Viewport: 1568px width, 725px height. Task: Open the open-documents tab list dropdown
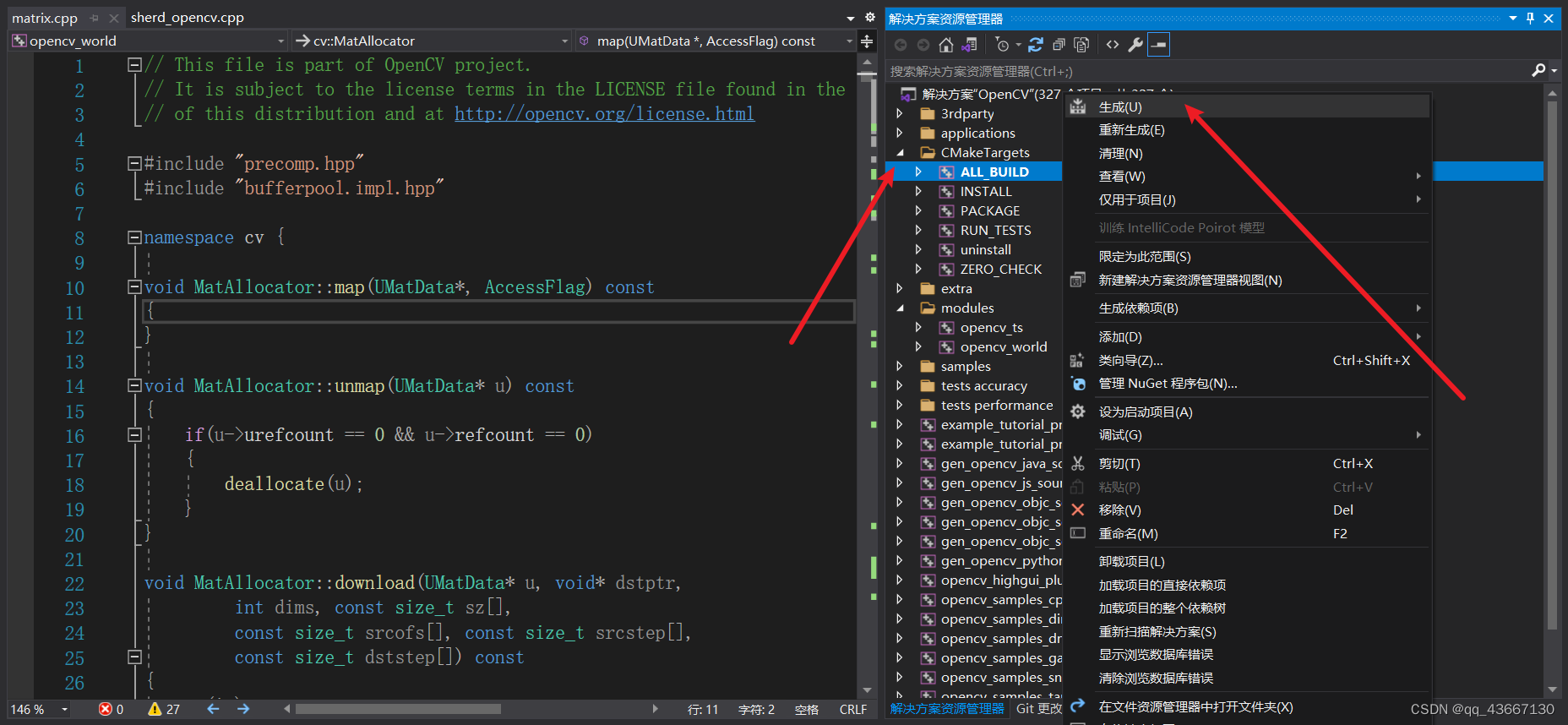pos(851,18)
